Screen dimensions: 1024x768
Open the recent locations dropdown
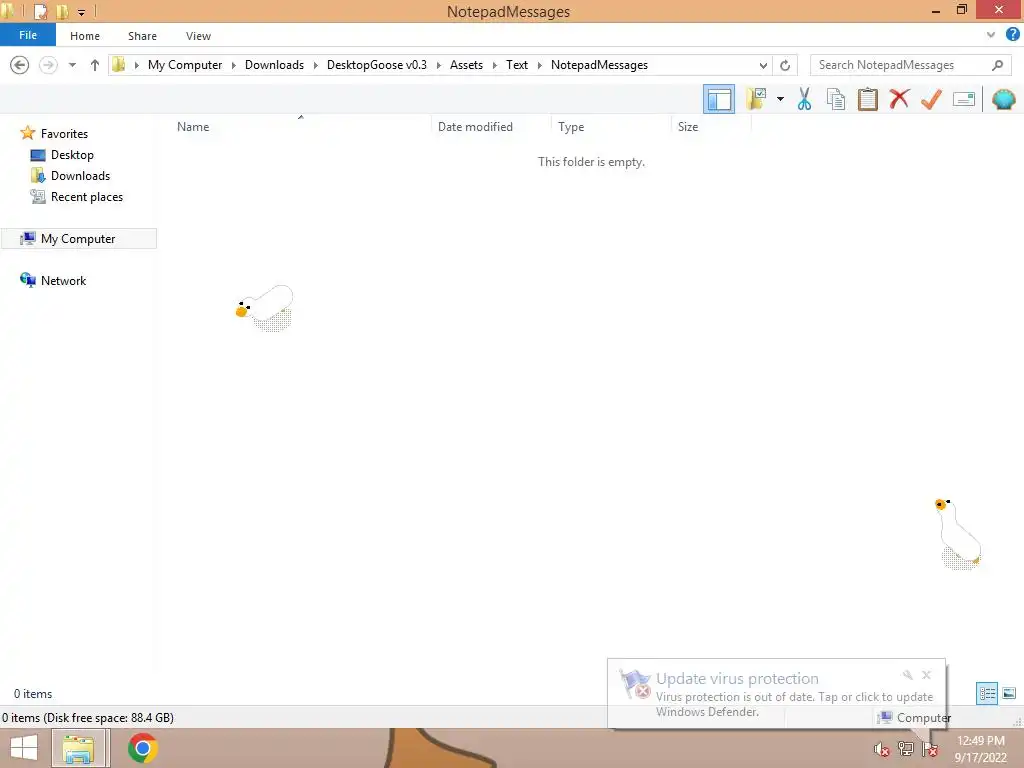click(x=72, y=65)
